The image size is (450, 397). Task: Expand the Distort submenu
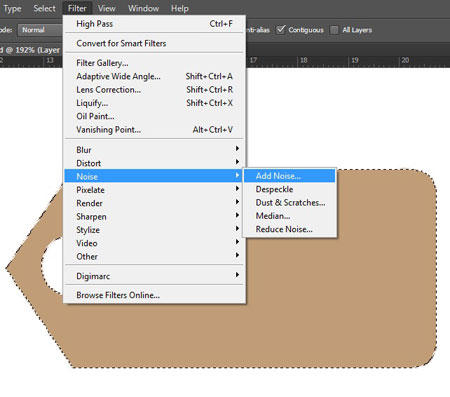point(154,163)
